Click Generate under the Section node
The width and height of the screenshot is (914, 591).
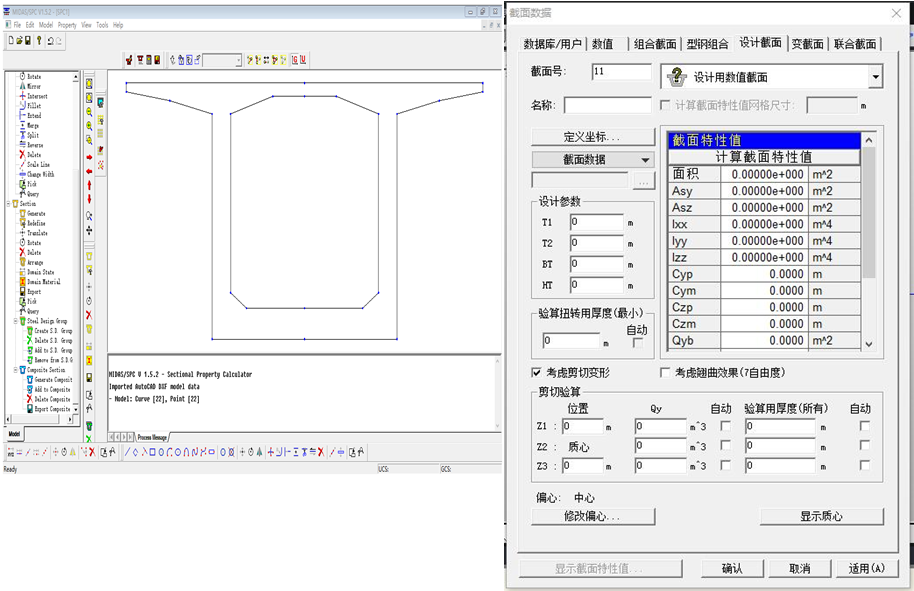35,213
